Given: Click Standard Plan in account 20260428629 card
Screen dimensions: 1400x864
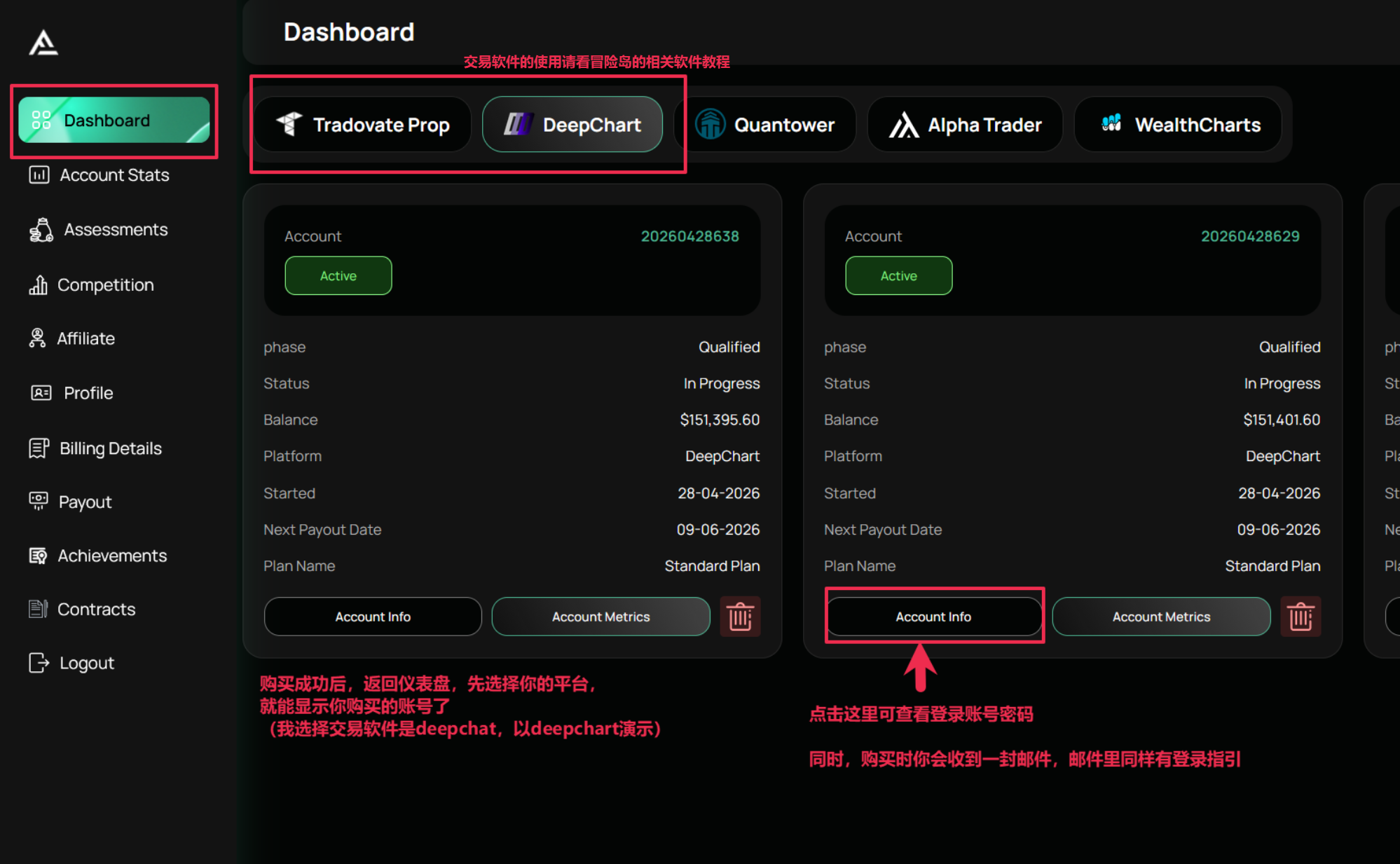Looking at the screenshot, I should (1272, 566).
